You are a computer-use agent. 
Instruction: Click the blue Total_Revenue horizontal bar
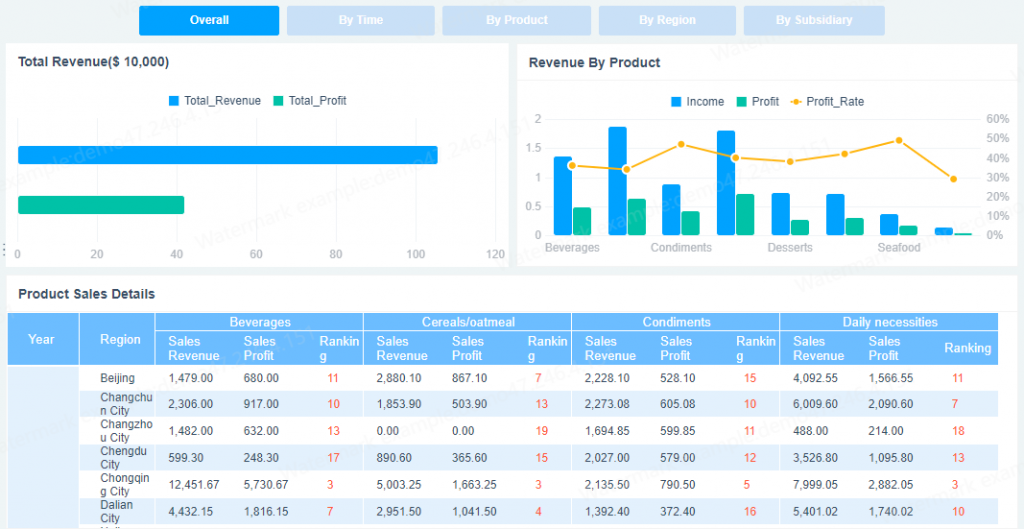(x=227, y=155)
